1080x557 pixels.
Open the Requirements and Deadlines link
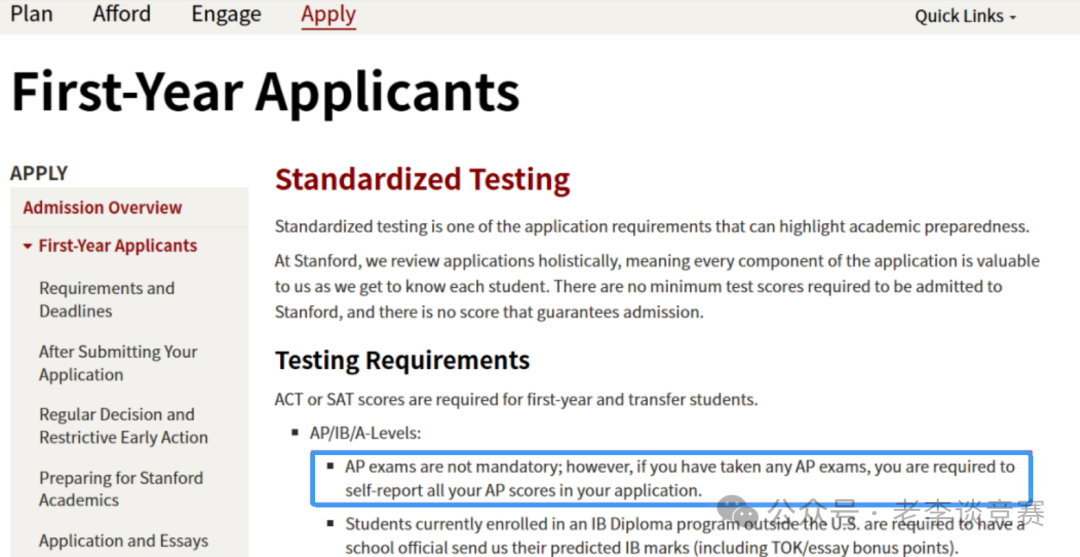click(x=106, y=299)
